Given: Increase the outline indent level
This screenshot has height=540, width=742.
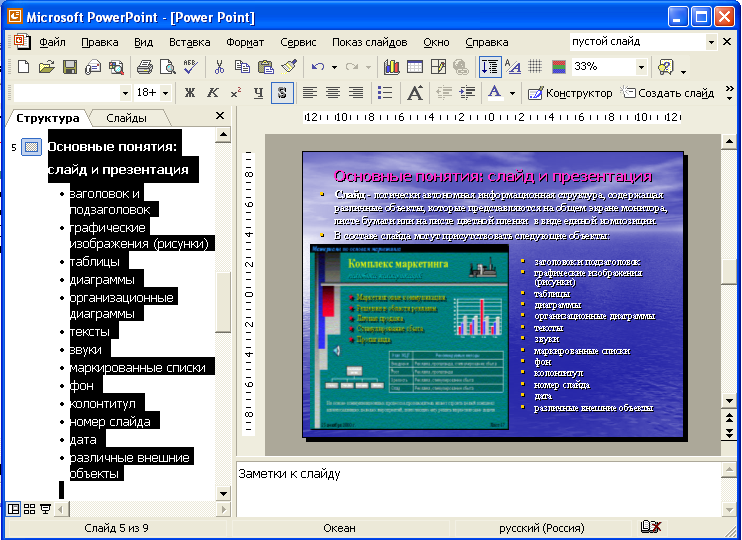Looking at the screenshot, I should click(x=467, y=93).
